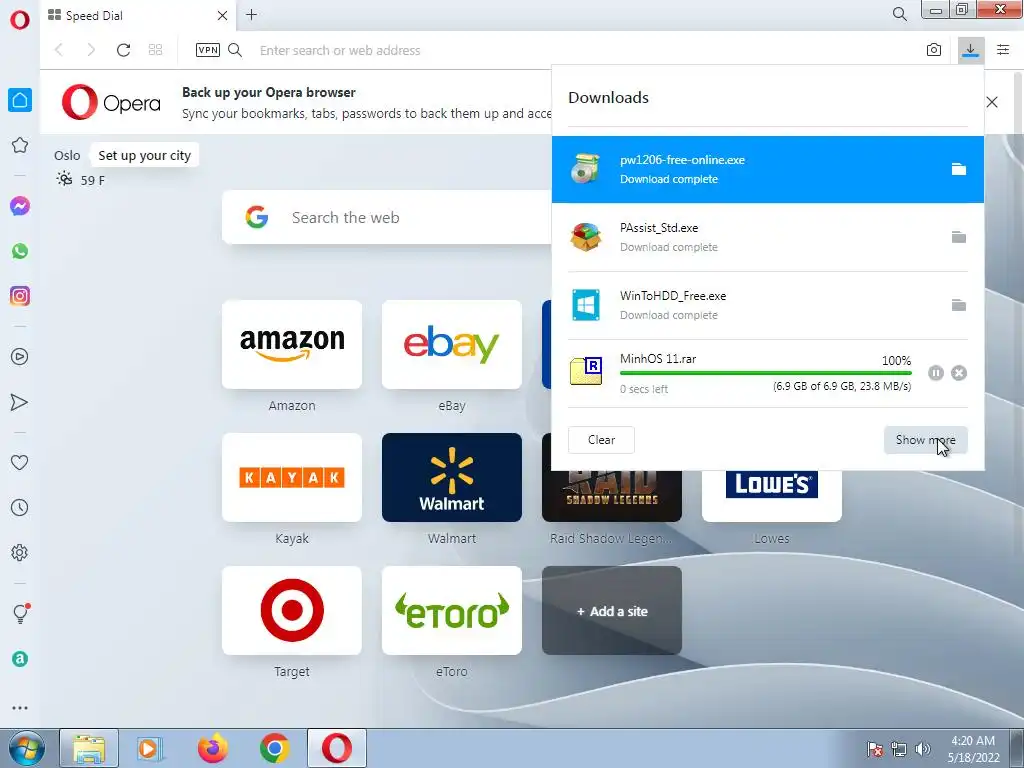Viewport: 1024px width, 768px height.
Task: Open Settings gear in sidebar
Action: (x=20, y=552)
